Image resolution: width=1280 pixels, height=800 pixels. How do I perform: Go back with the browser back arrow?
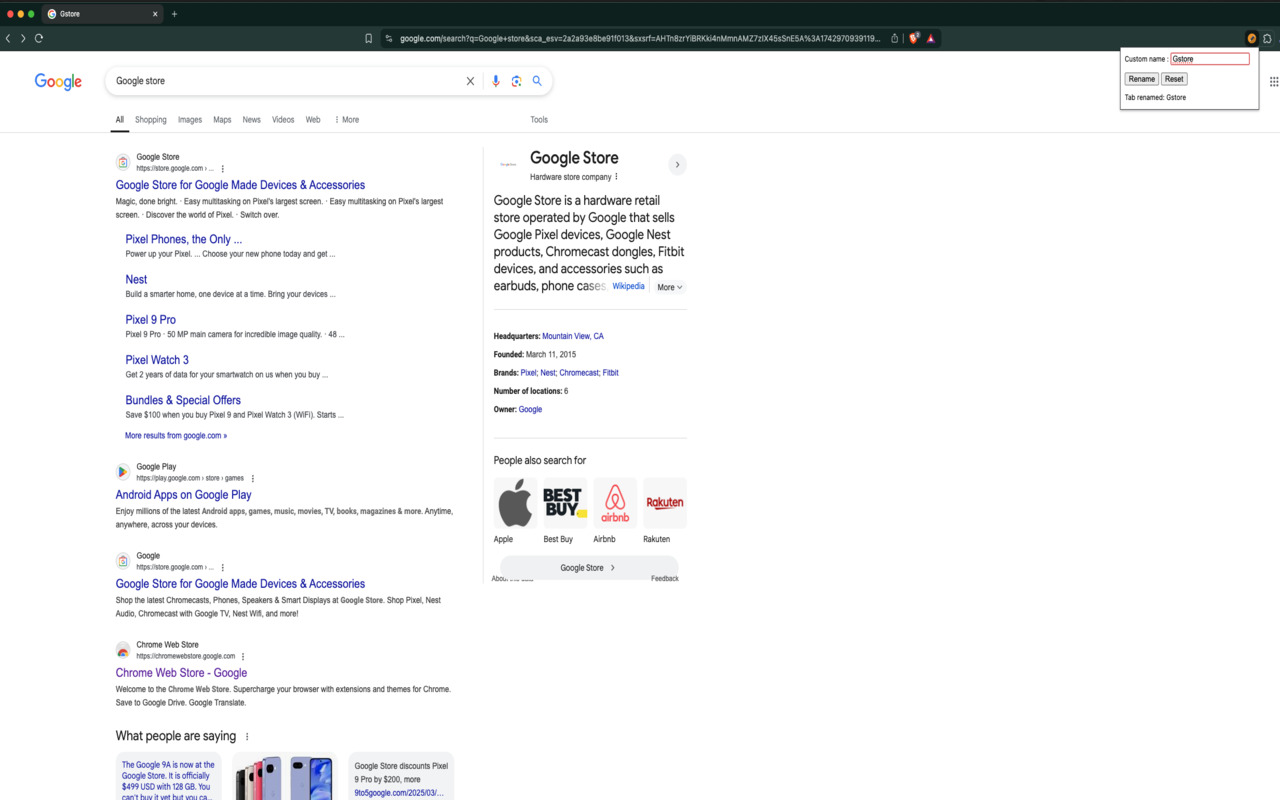pyautogui.click(x=8, y=38)
